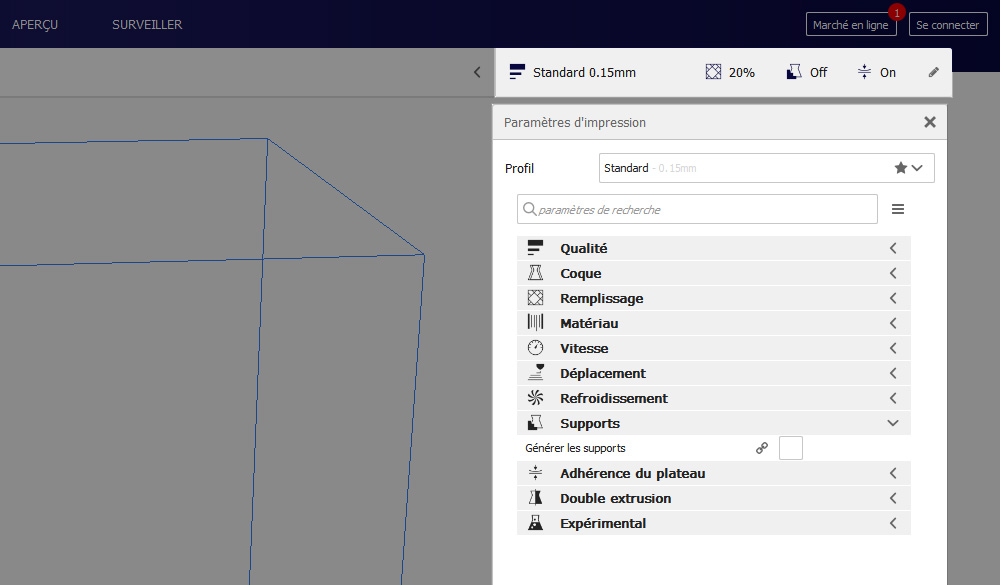
Task: Click the Adhérence du plateau icon
Action: click(x=535, y=473)
